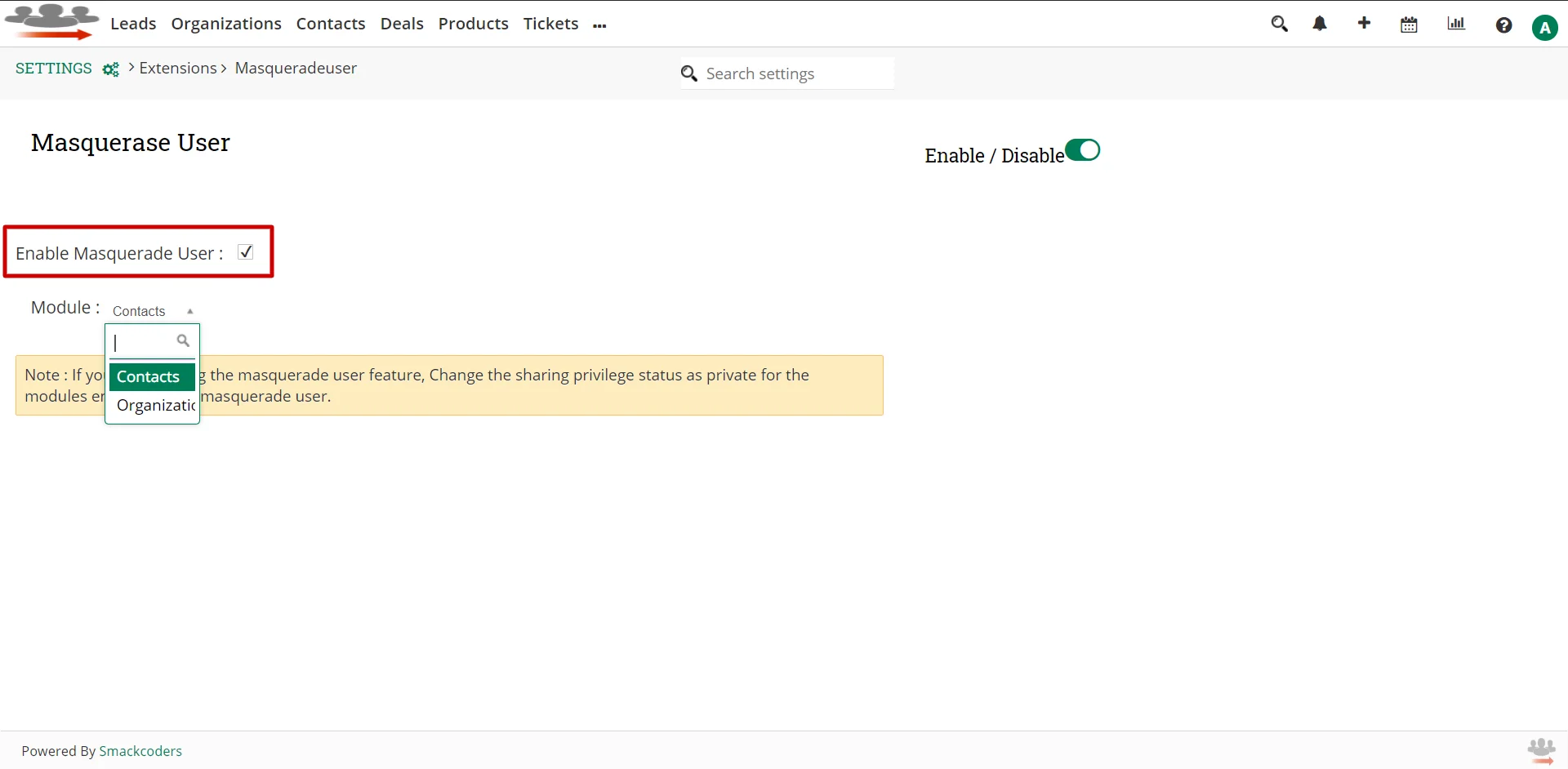Click the Search settings field
This screenshot has height=769, width=1568.
coord(784,73)
